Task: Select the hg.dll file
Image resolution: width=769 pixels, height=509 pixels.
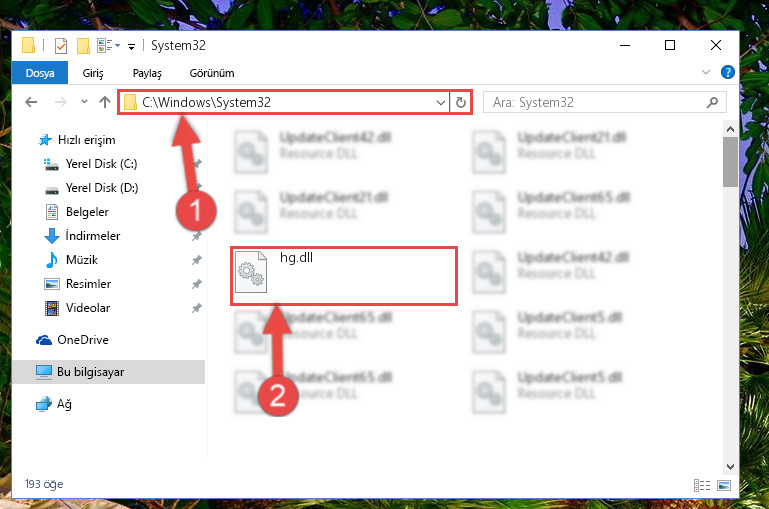Action: (x=343, y=276)
